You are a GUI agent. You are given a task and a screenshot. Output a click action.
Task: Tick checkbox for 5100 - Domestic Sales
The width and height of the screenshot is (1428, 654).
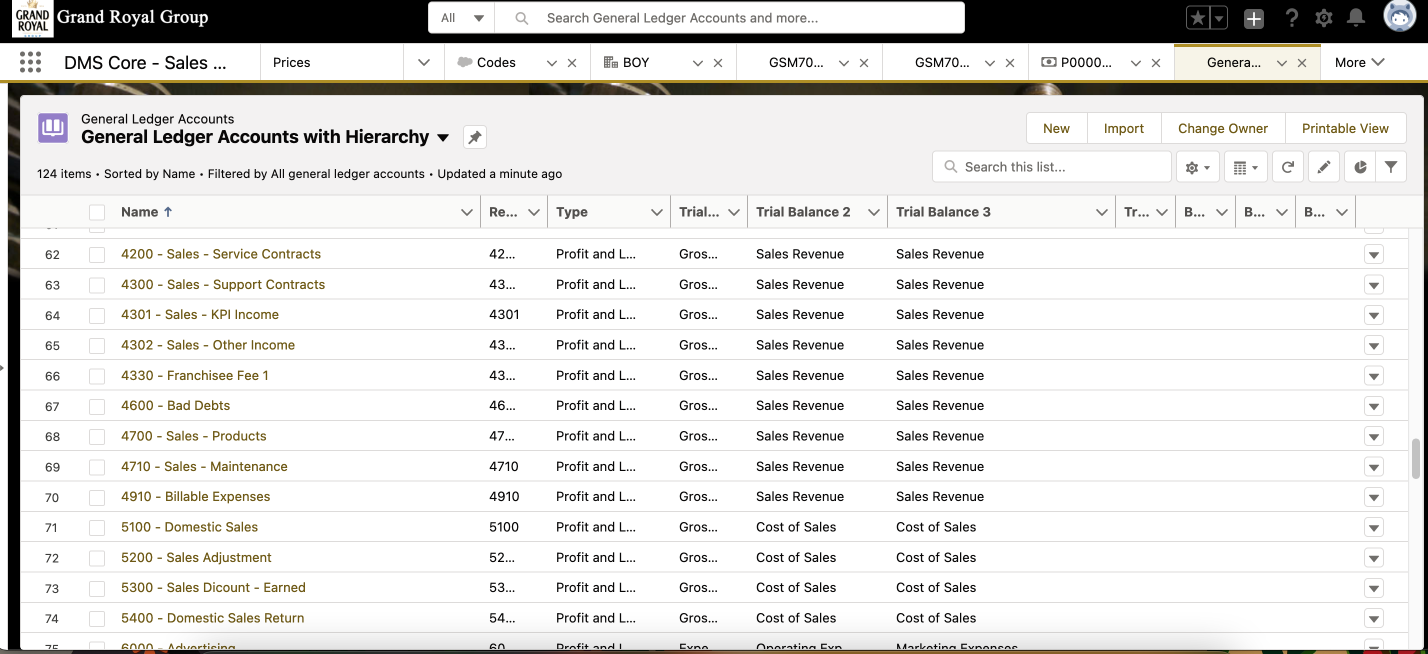[x=97, y=528]
